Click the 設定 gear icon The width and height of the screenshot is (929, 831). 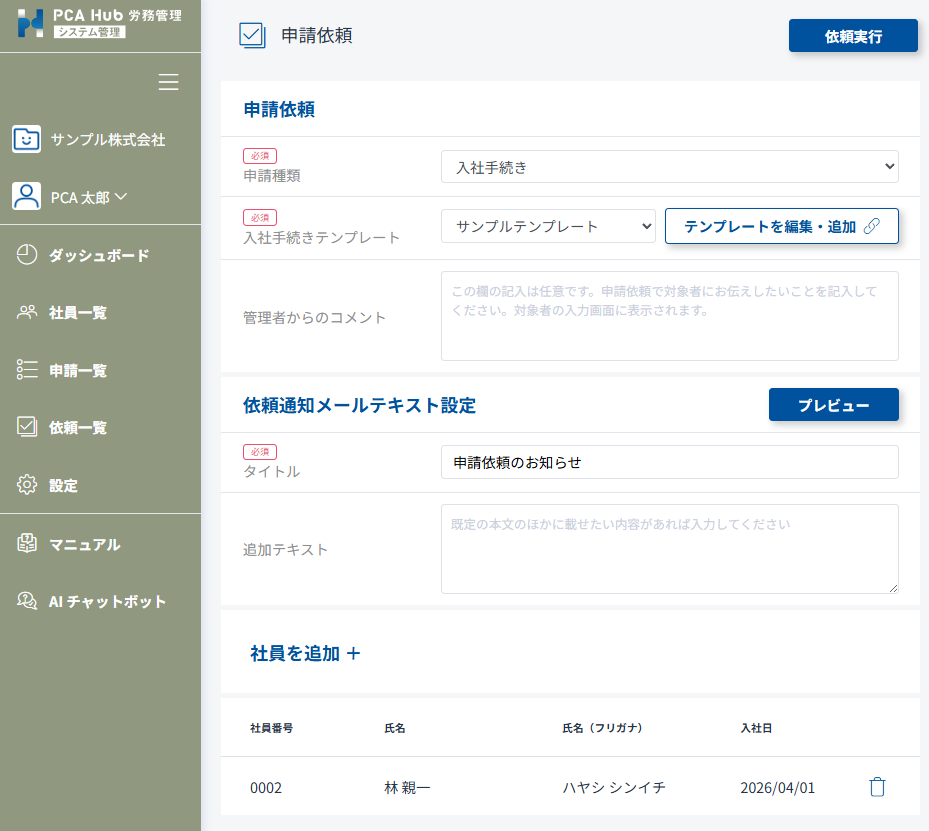pyautogui.click(x=27, y=485)
